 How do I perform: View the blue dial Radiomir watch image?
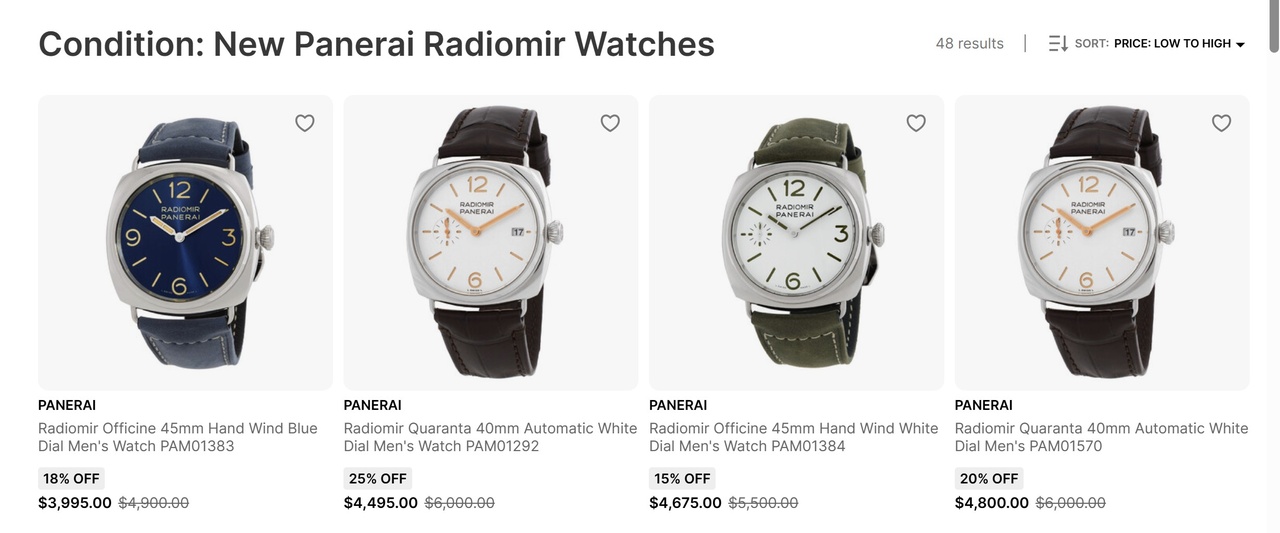185,243
